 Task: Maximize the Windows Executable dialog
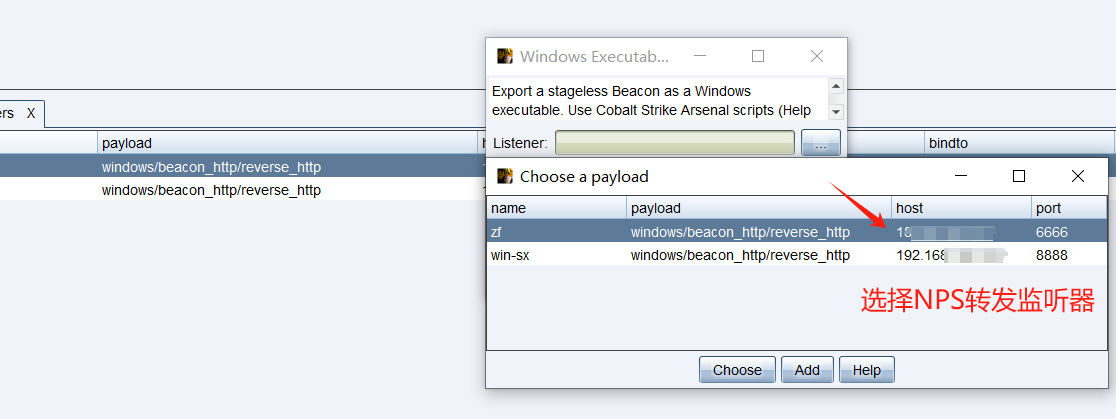(758, 56)
